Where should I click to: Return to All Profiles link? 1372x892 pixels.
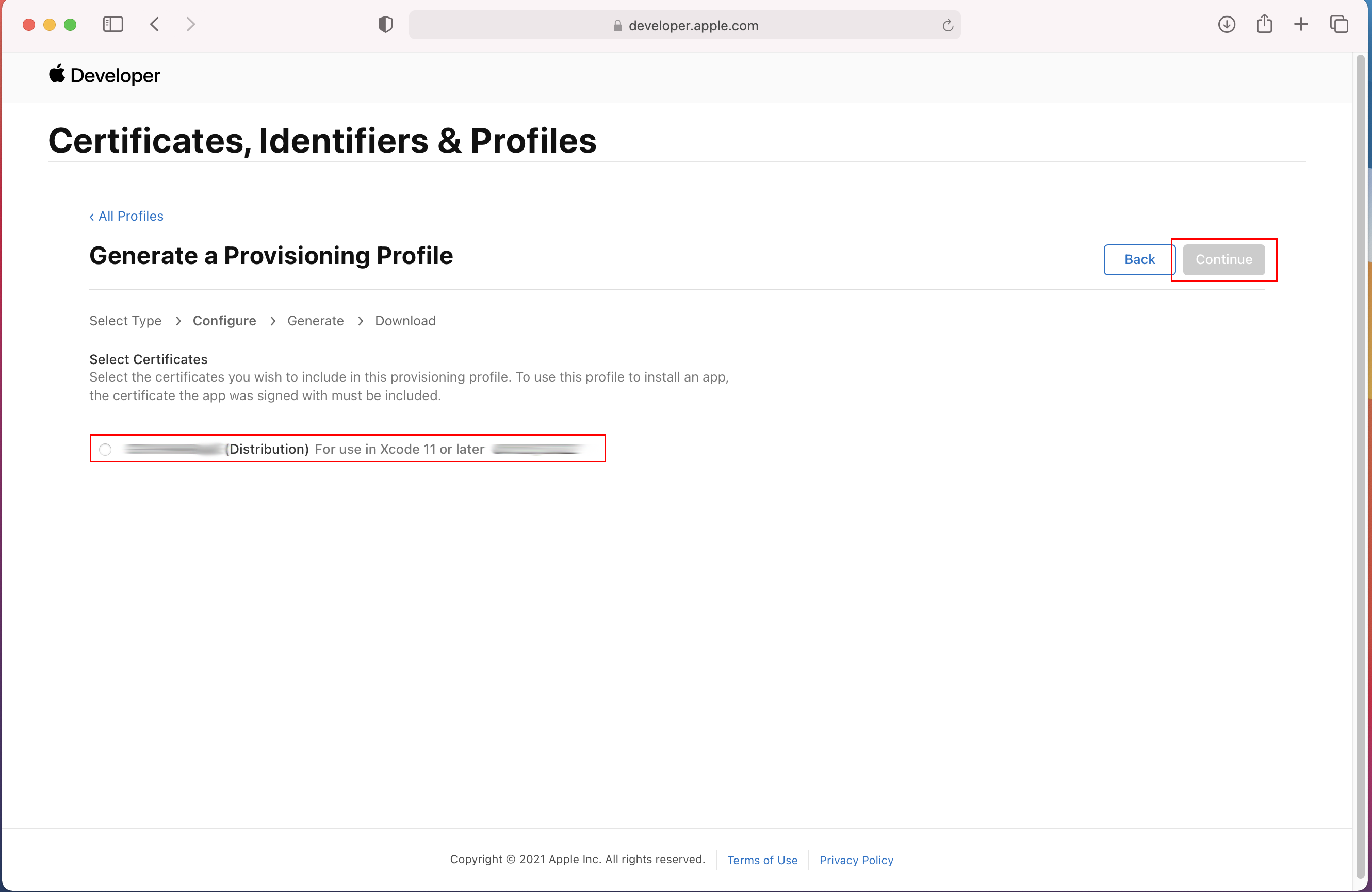click(126, 216)
